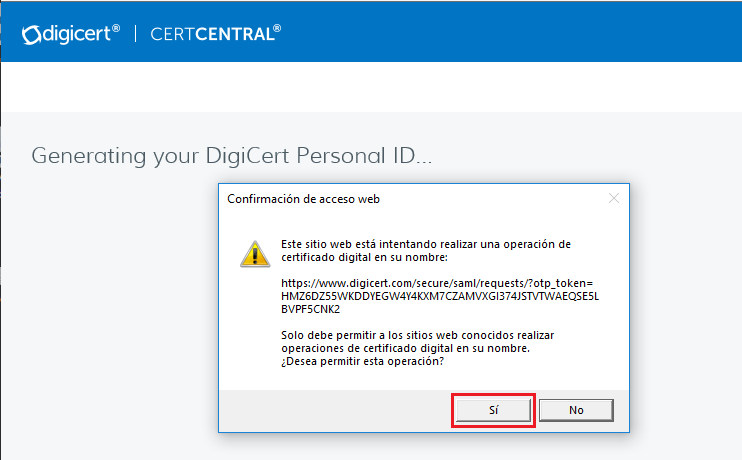The height and width of the screenshot is (460, 742).
Task: Click the '¿Desea permitir esta operación?' question
Action: click(363, 361)
